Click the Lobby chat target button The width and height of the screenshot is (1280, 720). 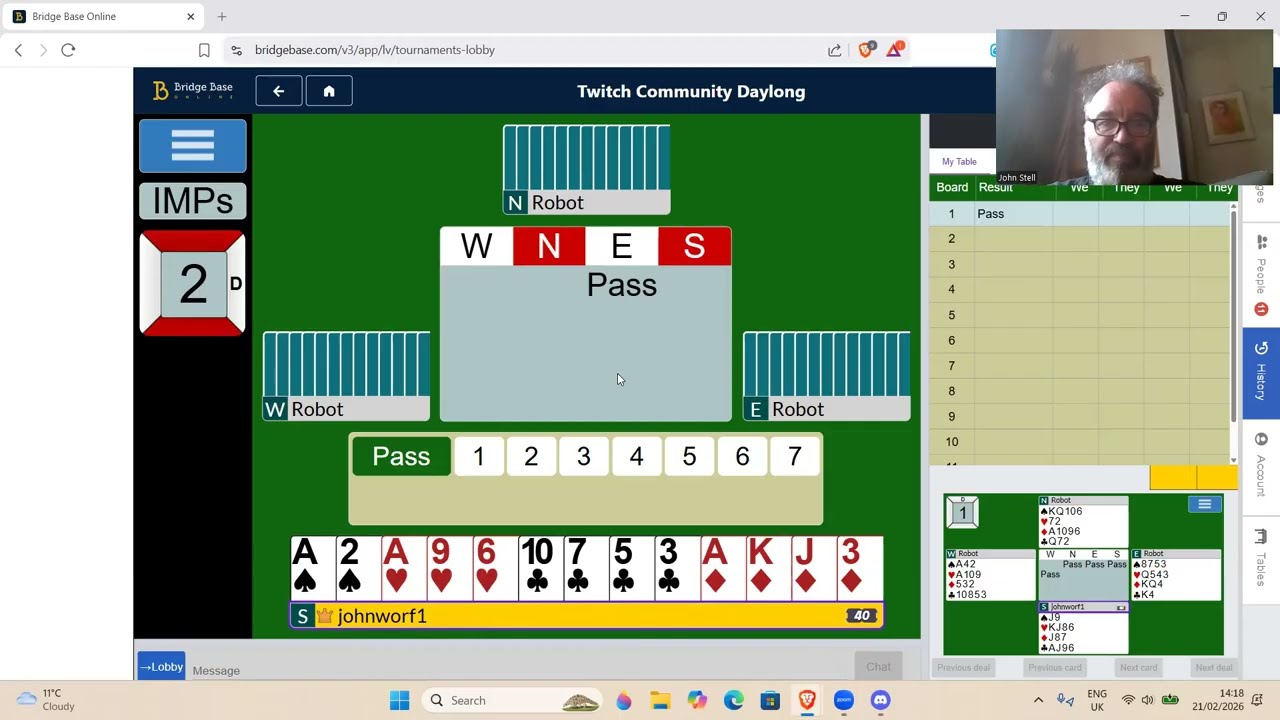tap(161, 667)
